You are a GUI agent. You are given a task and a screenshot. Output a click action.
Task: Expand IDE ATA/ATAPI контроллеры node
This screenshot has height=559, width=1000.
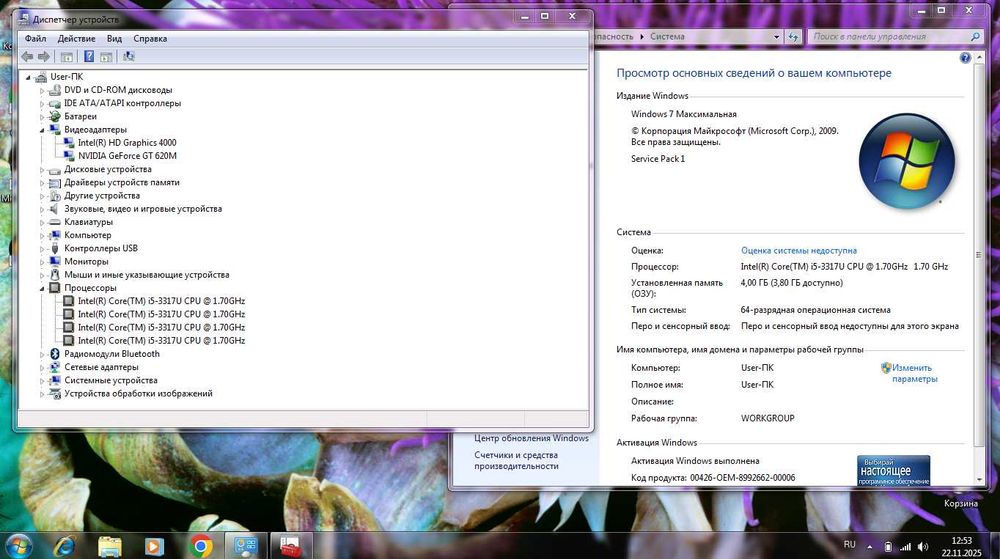coord(42,104)
